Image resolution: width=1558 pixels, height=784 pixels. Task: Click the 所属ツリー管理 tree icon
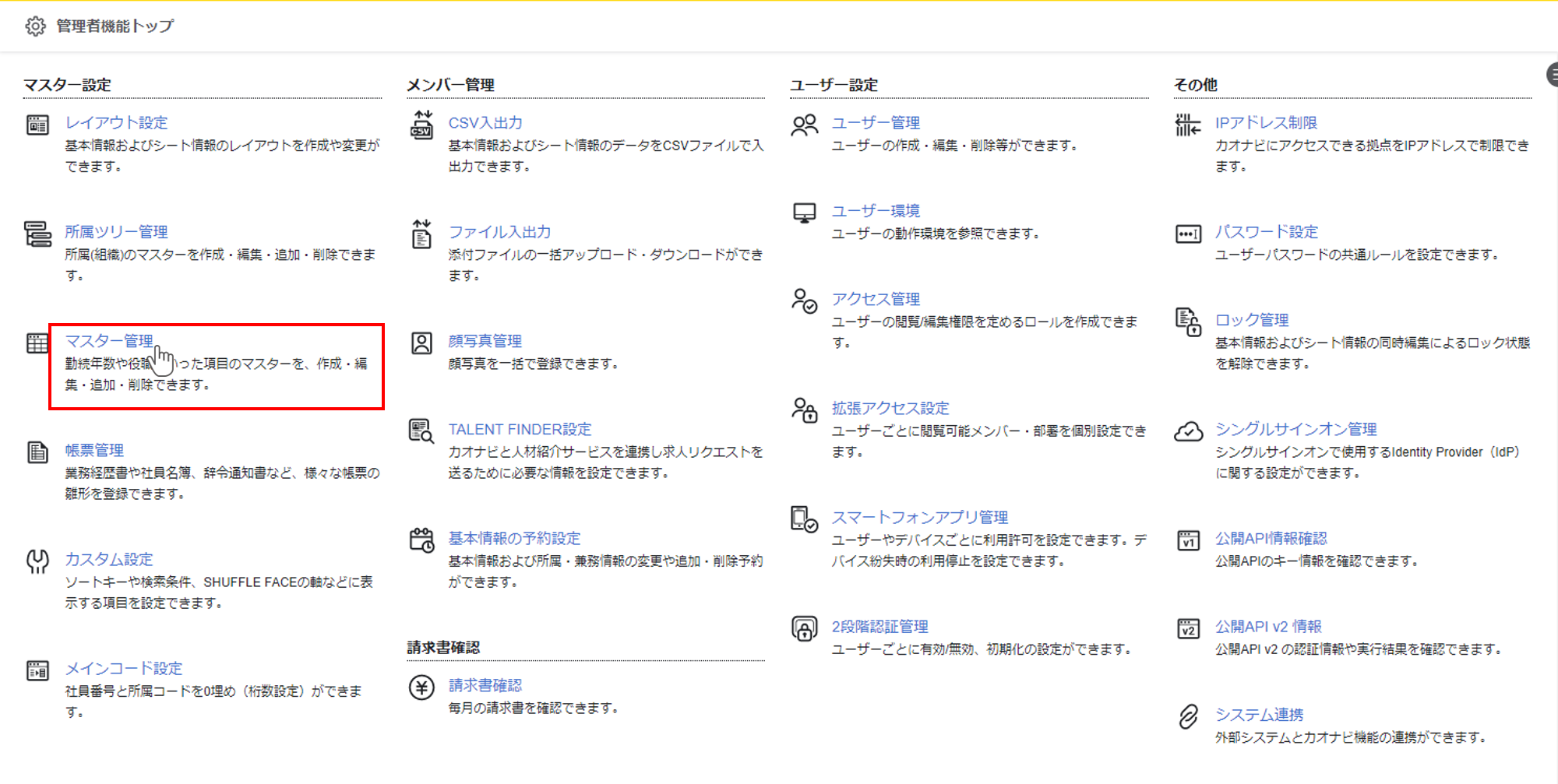[37, 234]
